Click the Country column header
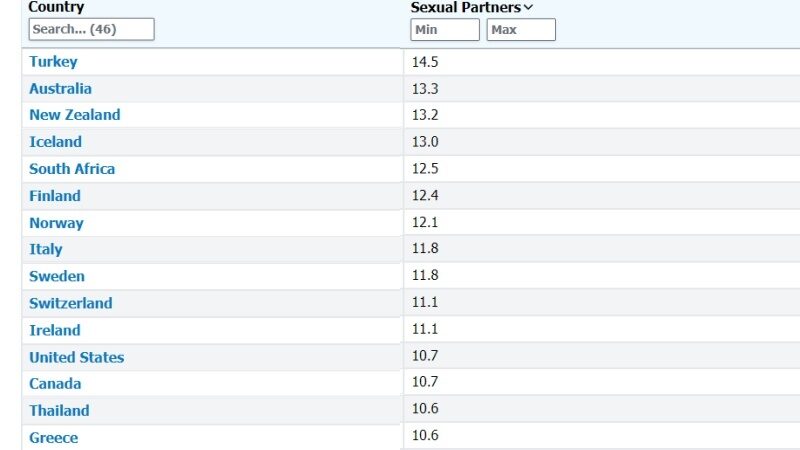800x450 pixels. pyautogui.click(x=56, y=7)
